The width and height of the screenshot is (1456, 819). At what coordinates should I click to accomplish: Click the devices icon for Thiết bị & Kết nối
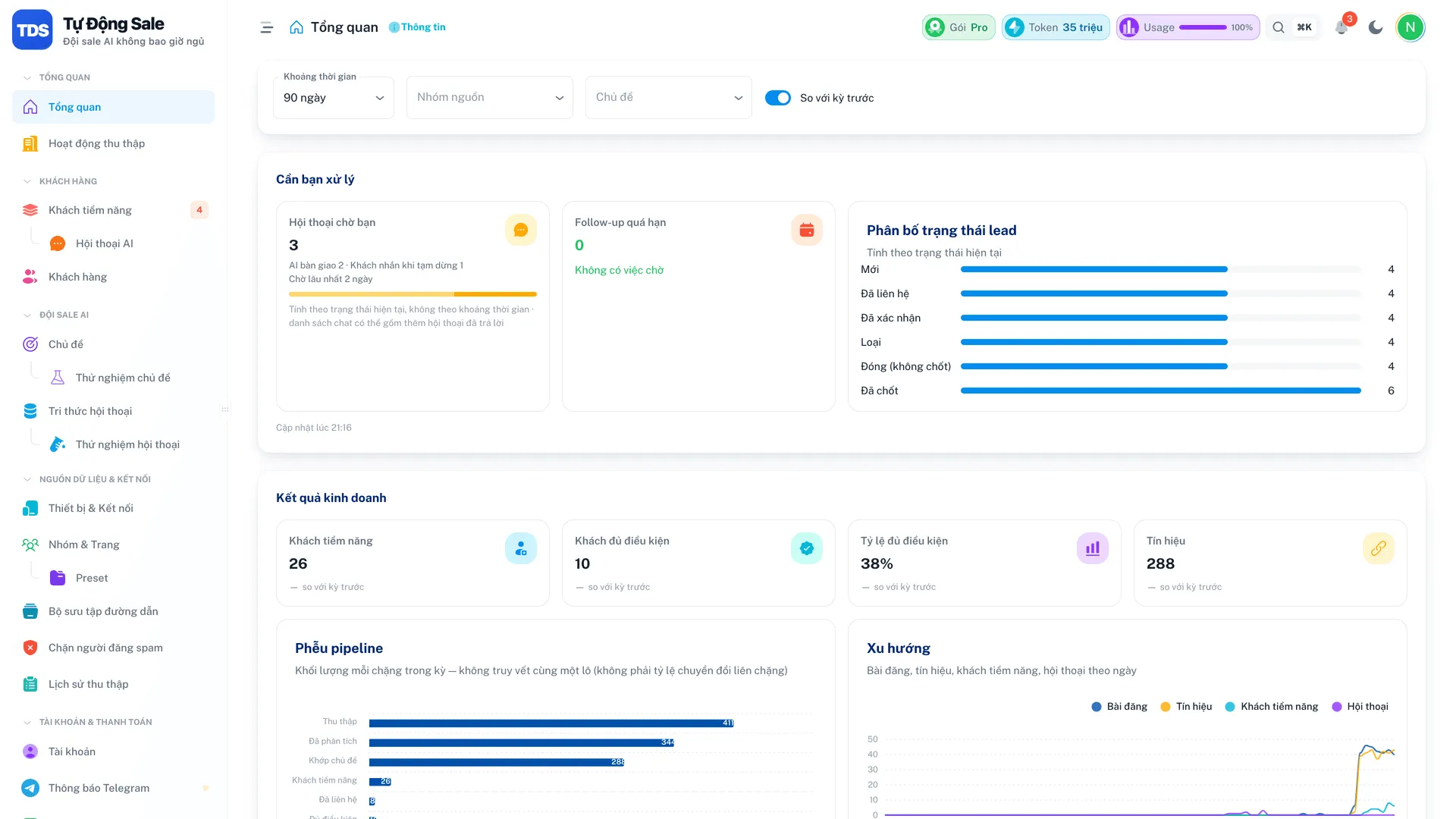(x=30, y=508)
